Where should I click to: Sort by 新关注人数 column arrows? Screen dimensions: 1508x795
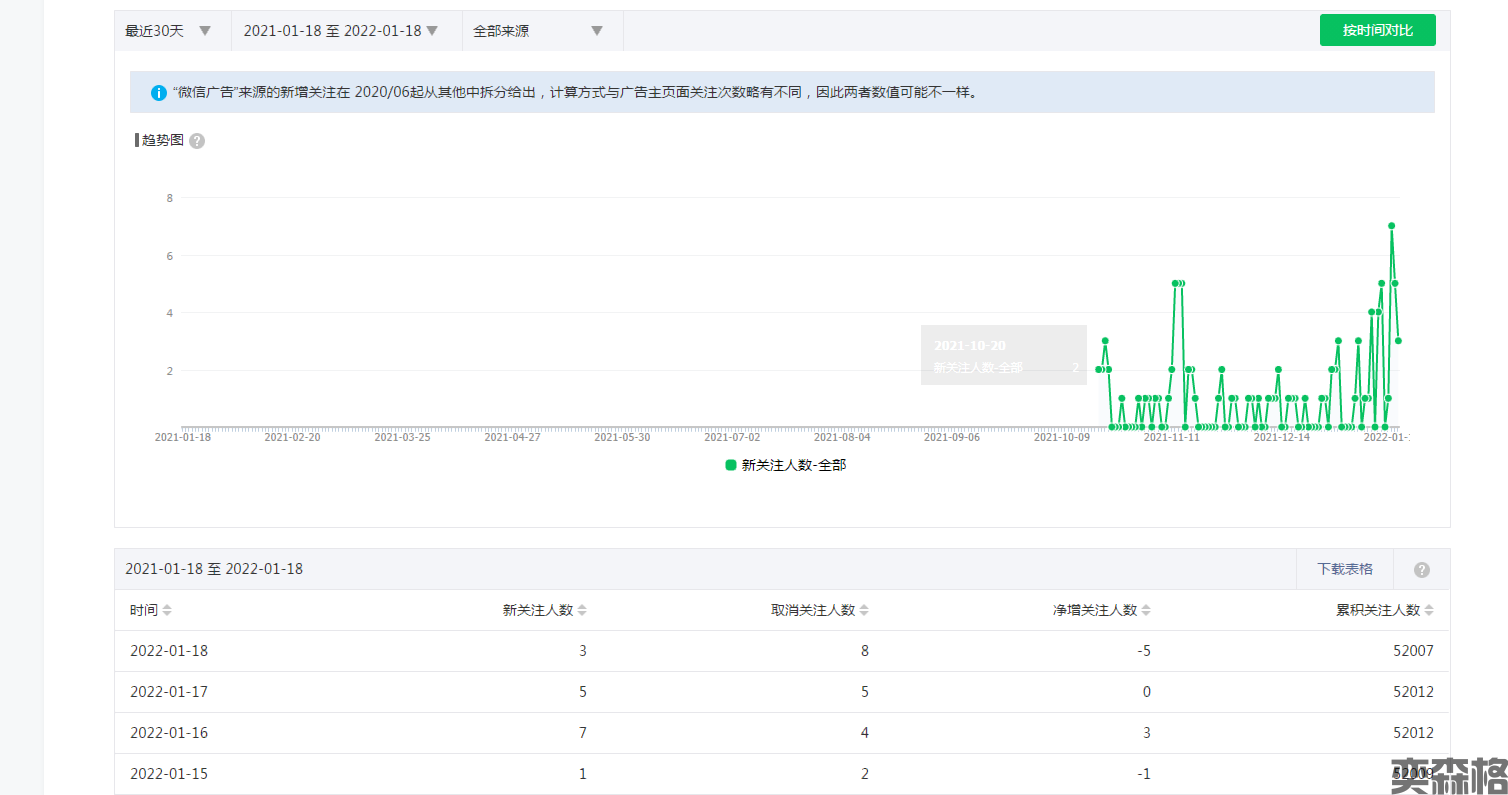point(582,611)
